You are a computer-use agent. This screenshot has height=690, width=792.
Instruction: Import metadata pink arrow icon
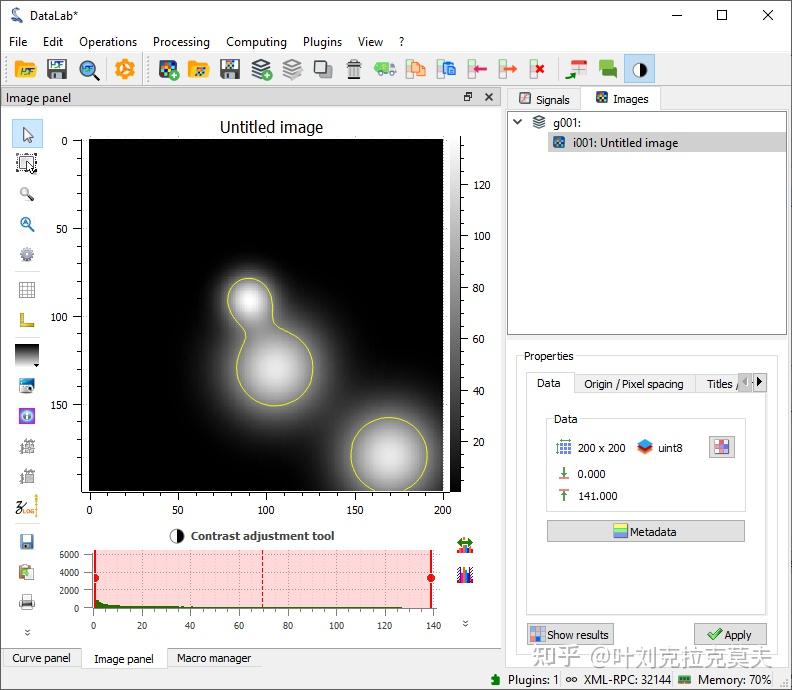tap(477, 69)
